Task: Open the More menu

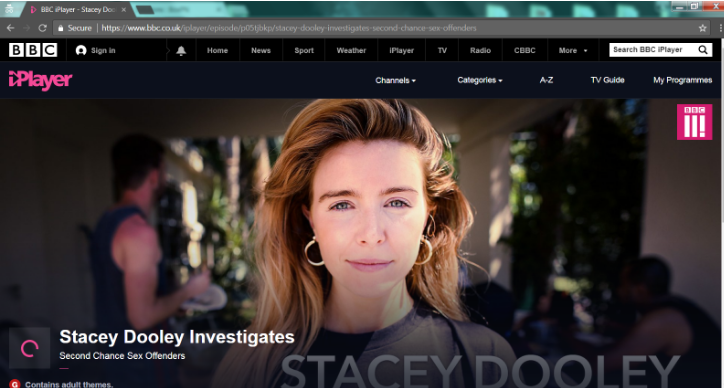Action: coord(573,50)
